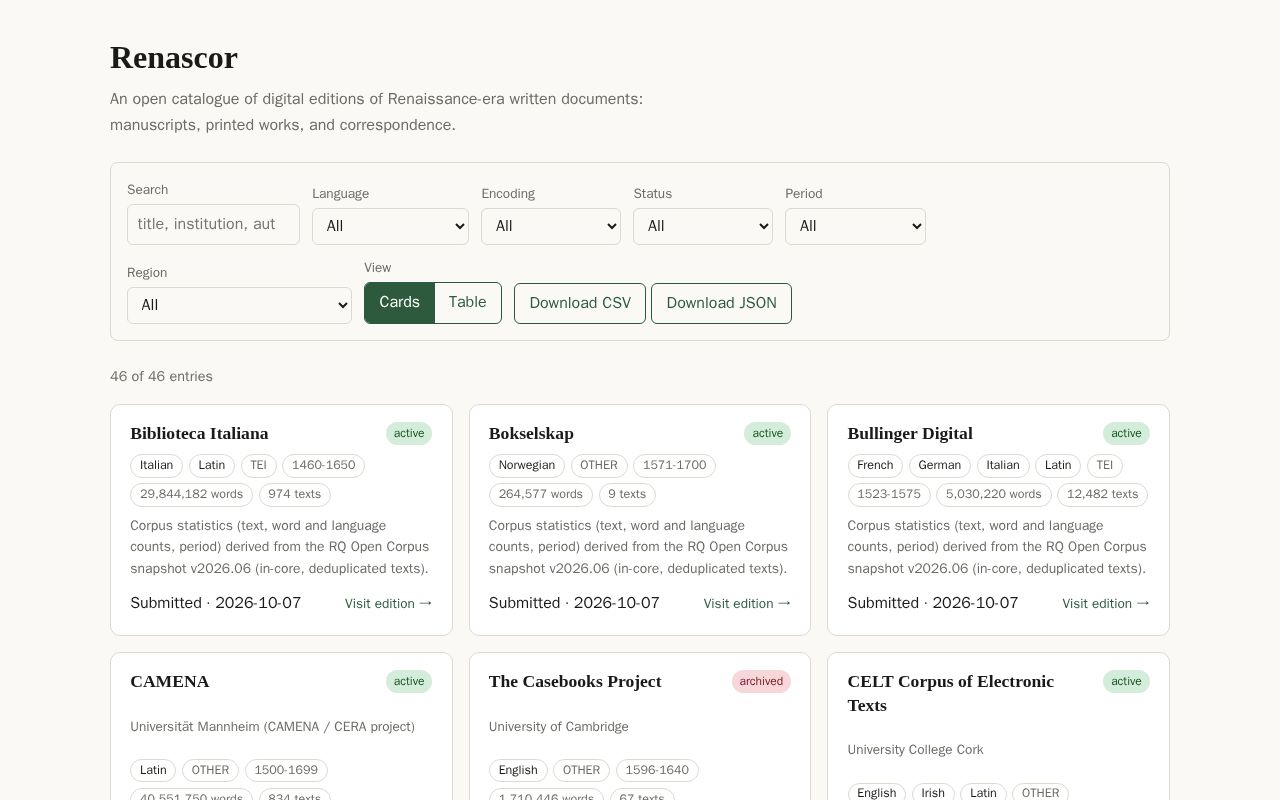Click the Bokselskap card title

pyautogui.click(x=531, y=433)
